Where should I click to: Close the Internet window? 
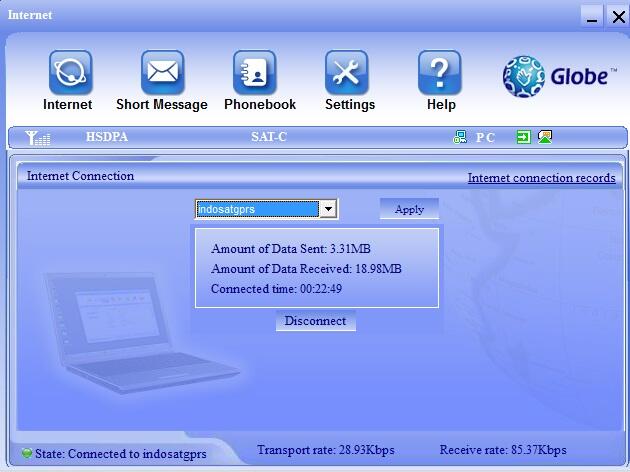(x=618, y=17)
